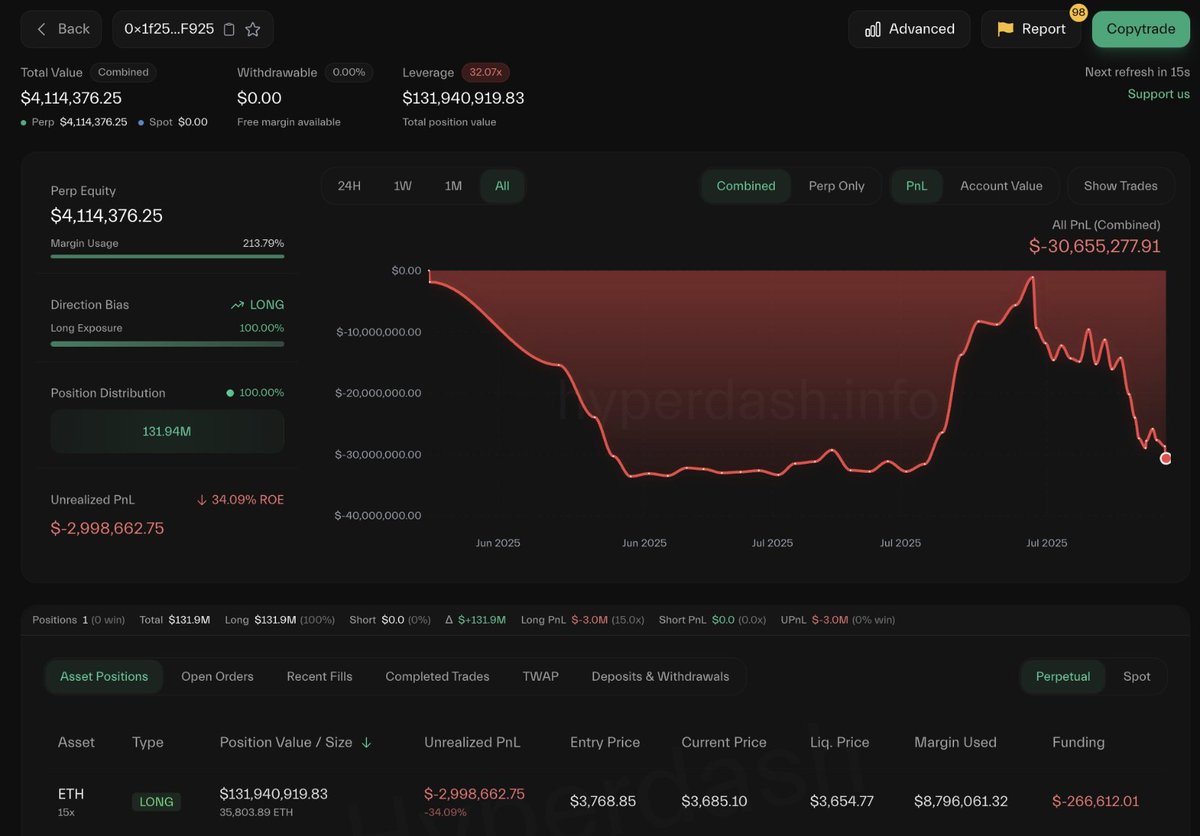Click the down arrow beside 34.09% ROE
The width and height of the screenshot is (1200, 836).
pyautogui.click(x=201, y=499)
